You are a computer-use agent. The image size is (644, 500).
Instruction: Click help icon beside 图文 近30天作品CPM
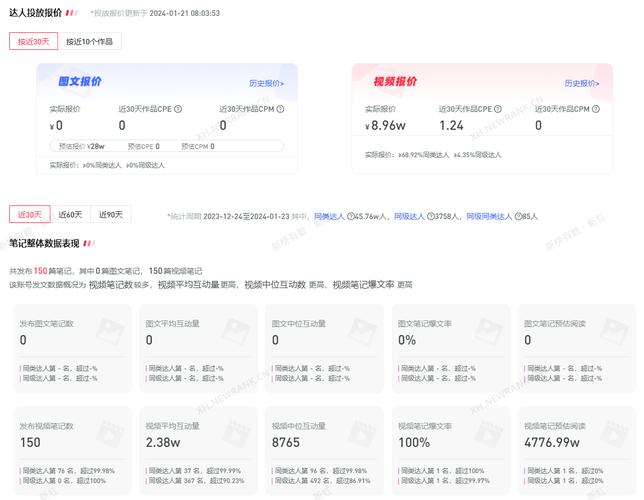point(280,109)
